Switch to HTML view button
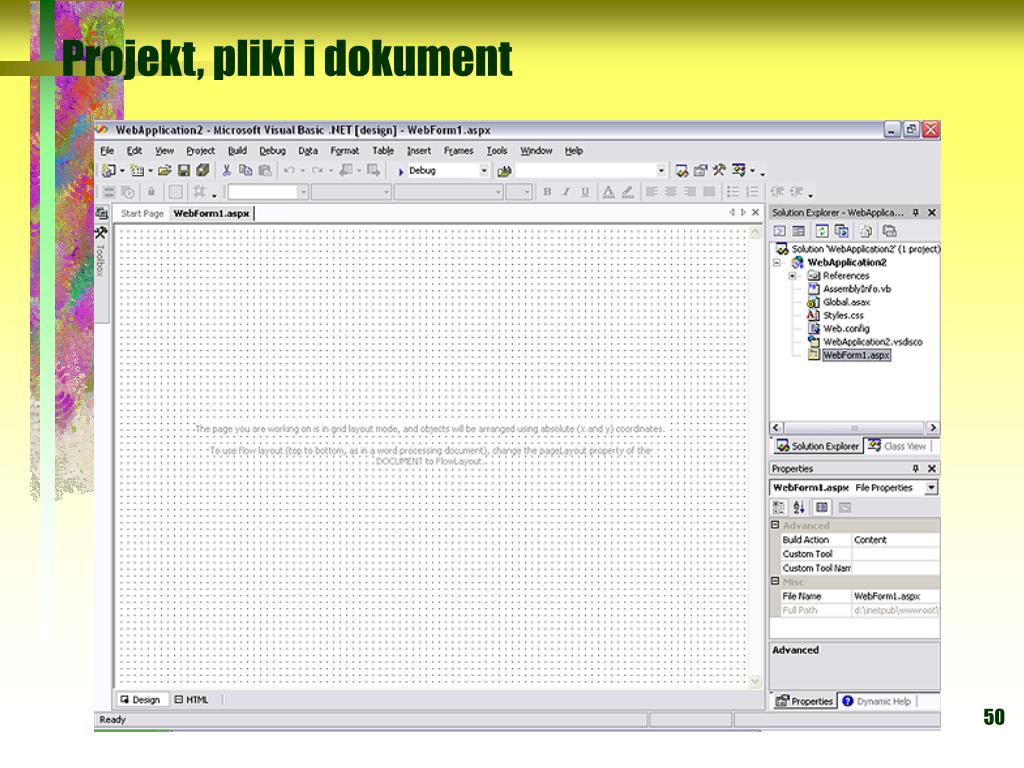This screenshot has height=768, width=1024. tap(192, 700)
